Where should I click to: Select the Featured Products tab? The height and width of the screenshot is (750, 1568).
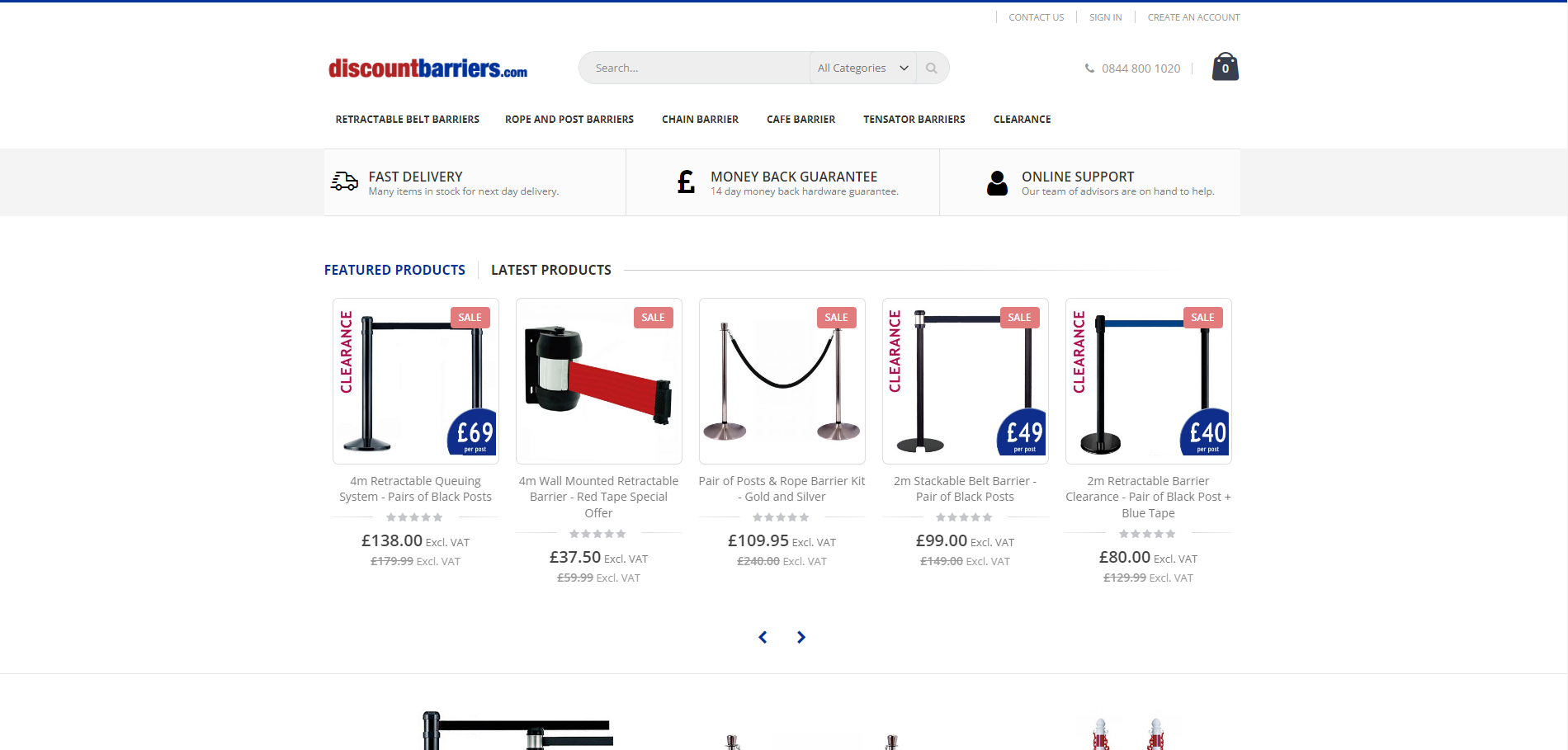click(x=394, y=270)
